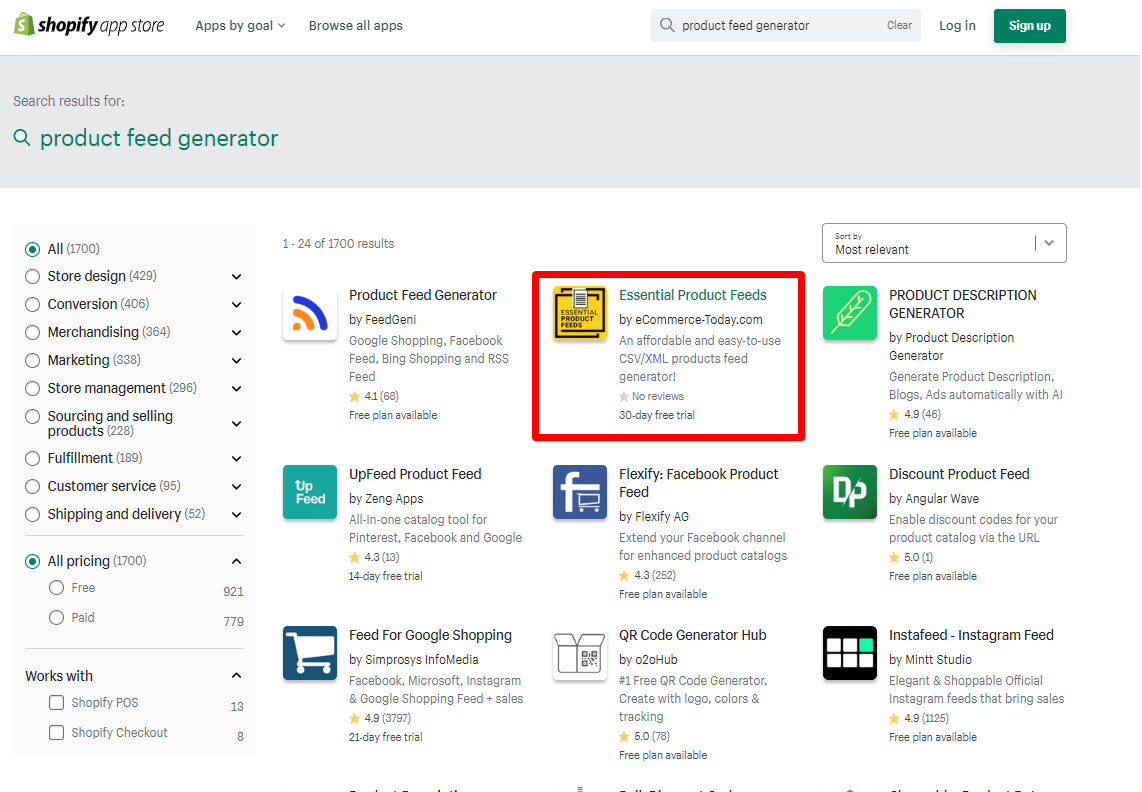Click the Sign up button
1142x792 pixels.
click(x=1029, y=26)
